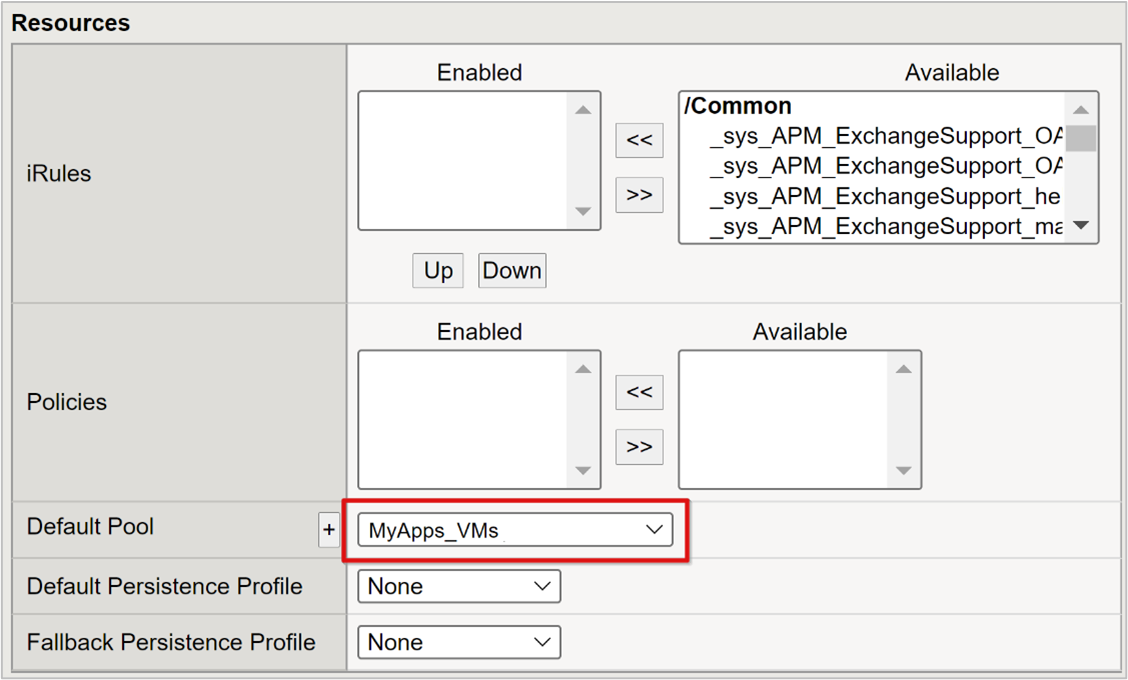Click Policies Available list scroll-down arrow
The height and width of the screenshot is (680, 1128).
(904, 471)
